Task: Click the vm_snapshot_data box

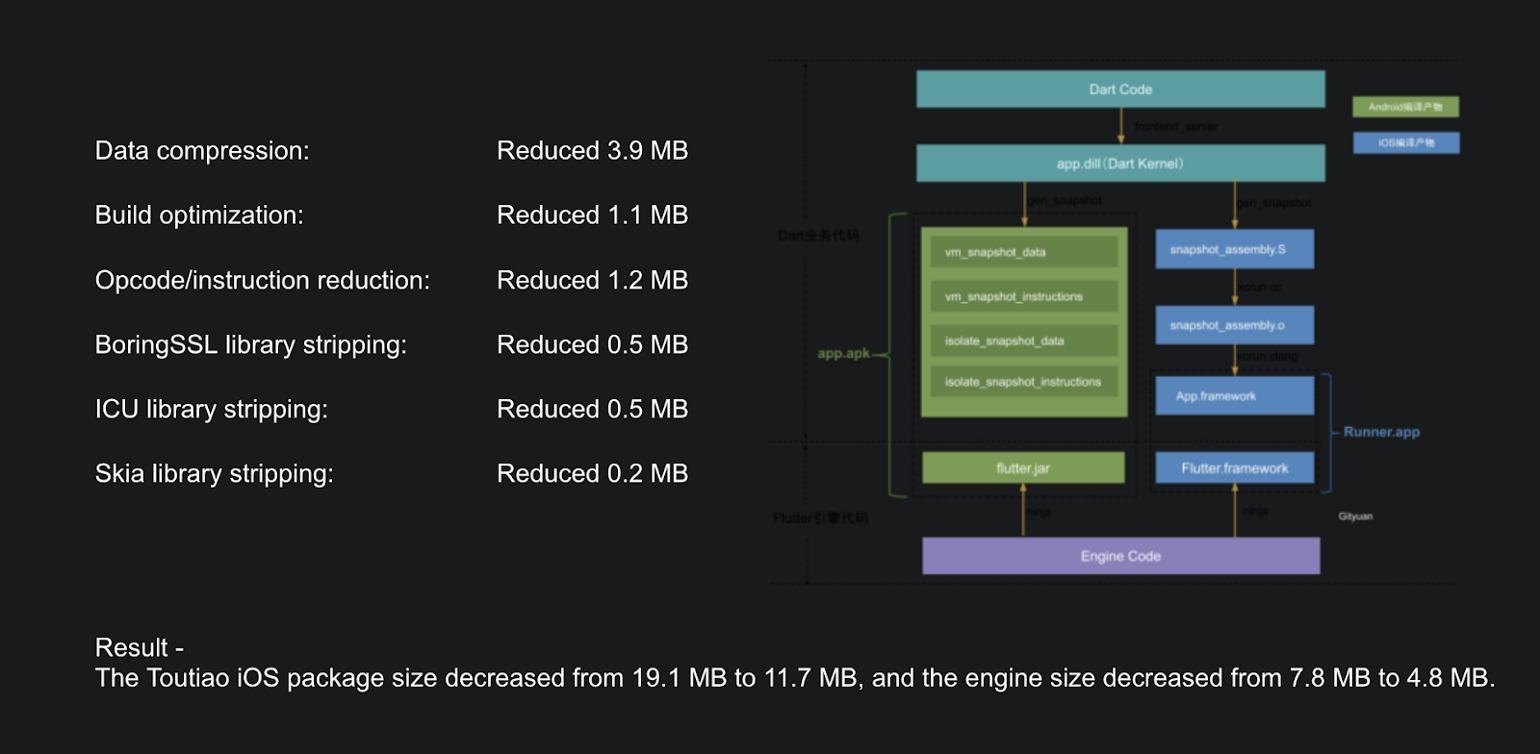Action: point(1024,252)
